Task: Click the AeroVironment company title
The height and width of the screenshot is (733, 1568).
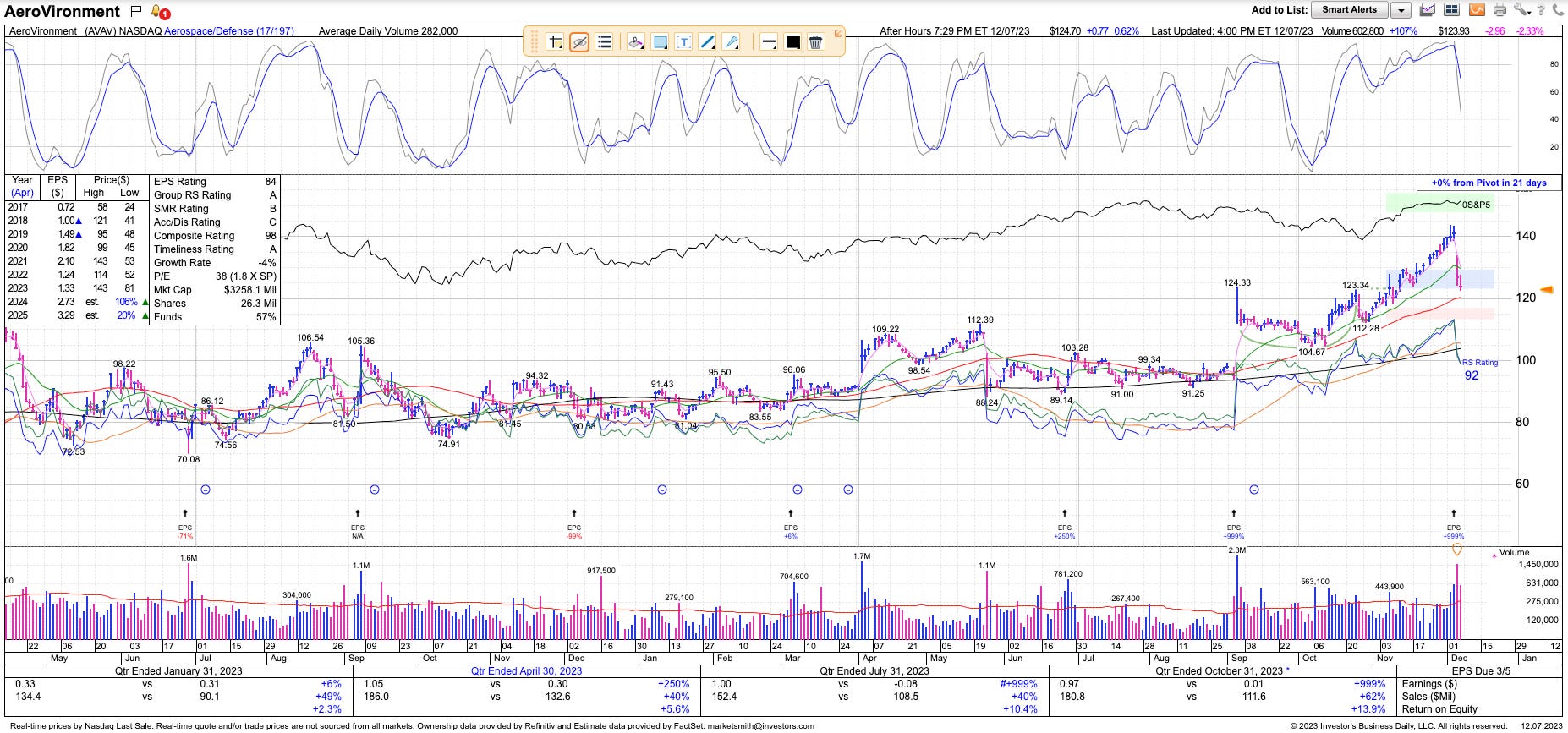Action: click(x=63, y=11)
